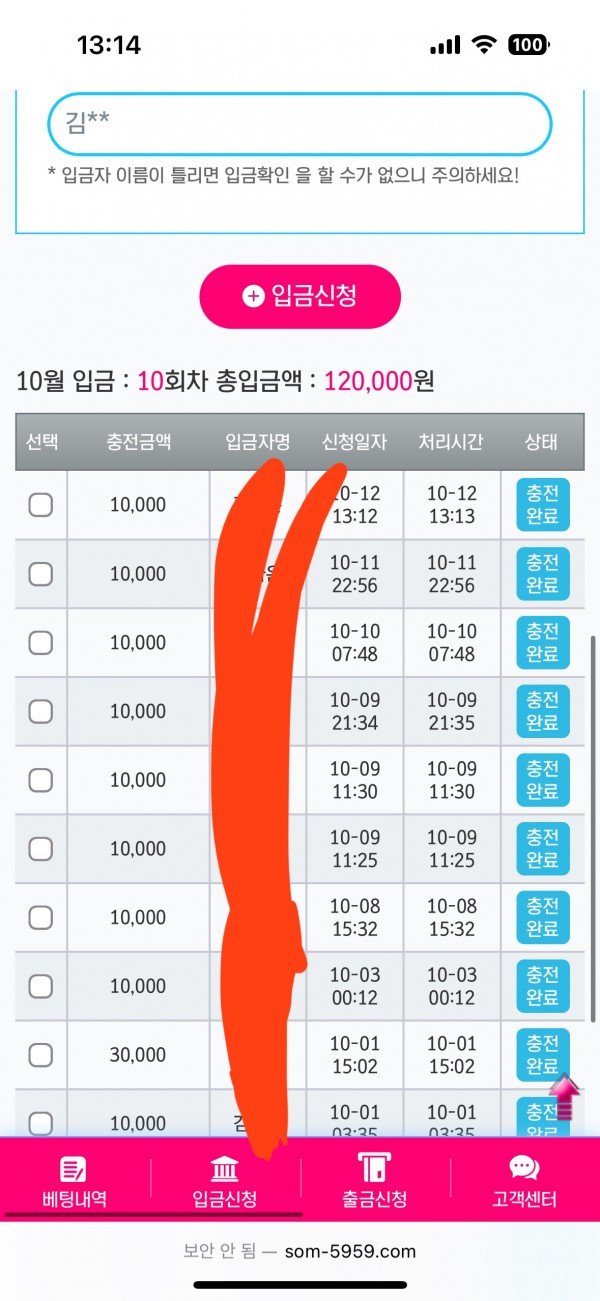Click the depositor name input field

pos(300,124)
